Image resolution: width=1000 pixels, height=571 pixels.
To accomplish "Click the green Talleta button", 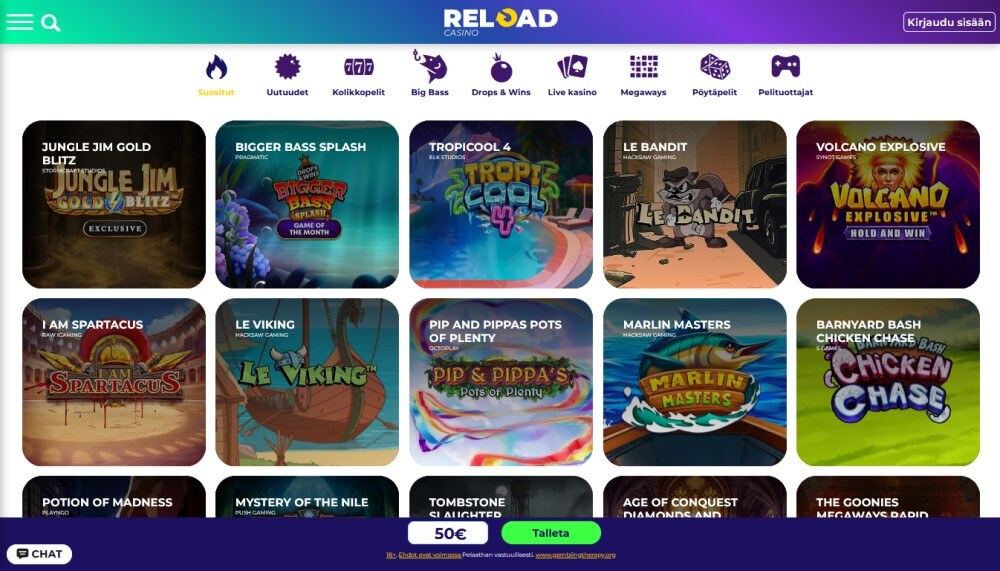I will click(551, 533).
